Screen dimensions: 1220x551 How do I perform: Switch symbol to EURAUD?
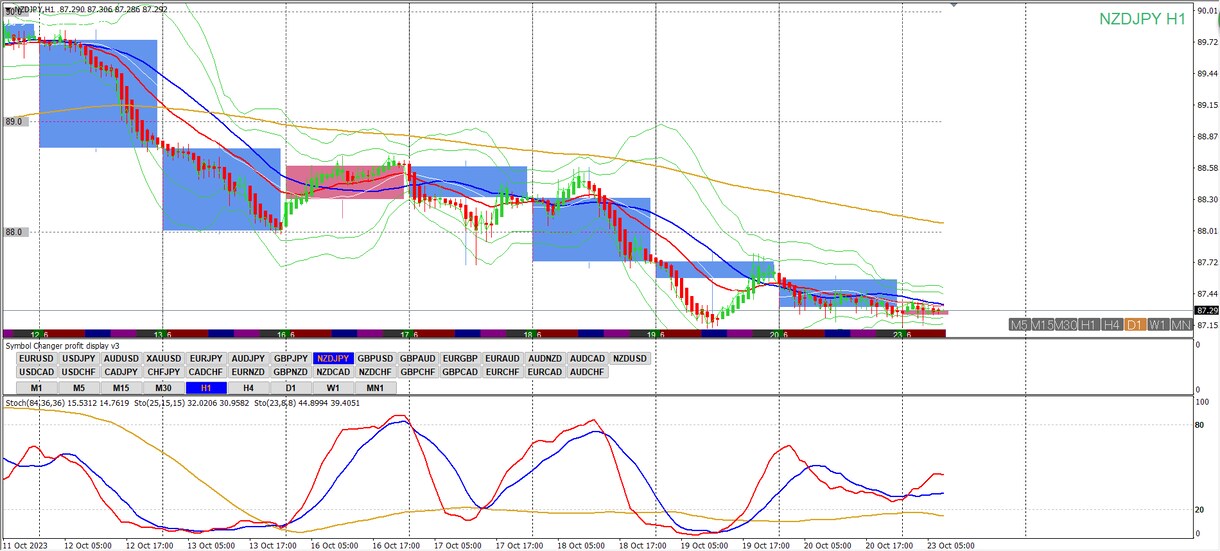click(502, 358)
